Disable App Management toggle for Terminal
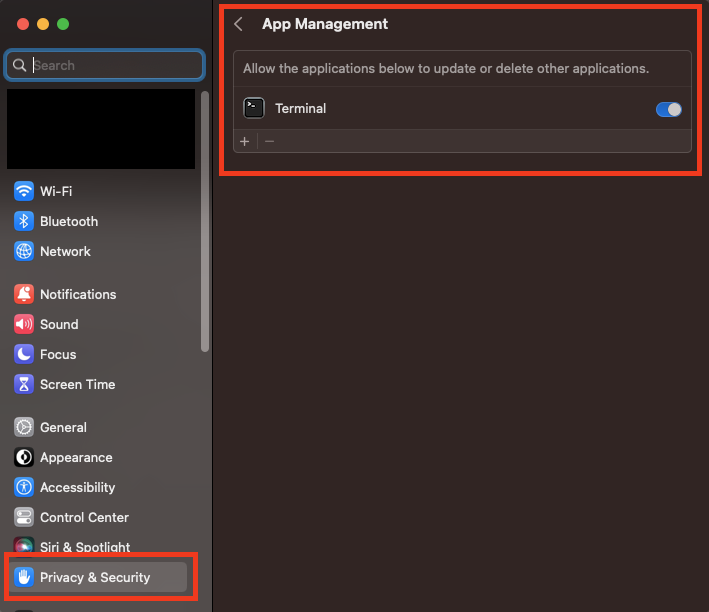 point(668,109)
